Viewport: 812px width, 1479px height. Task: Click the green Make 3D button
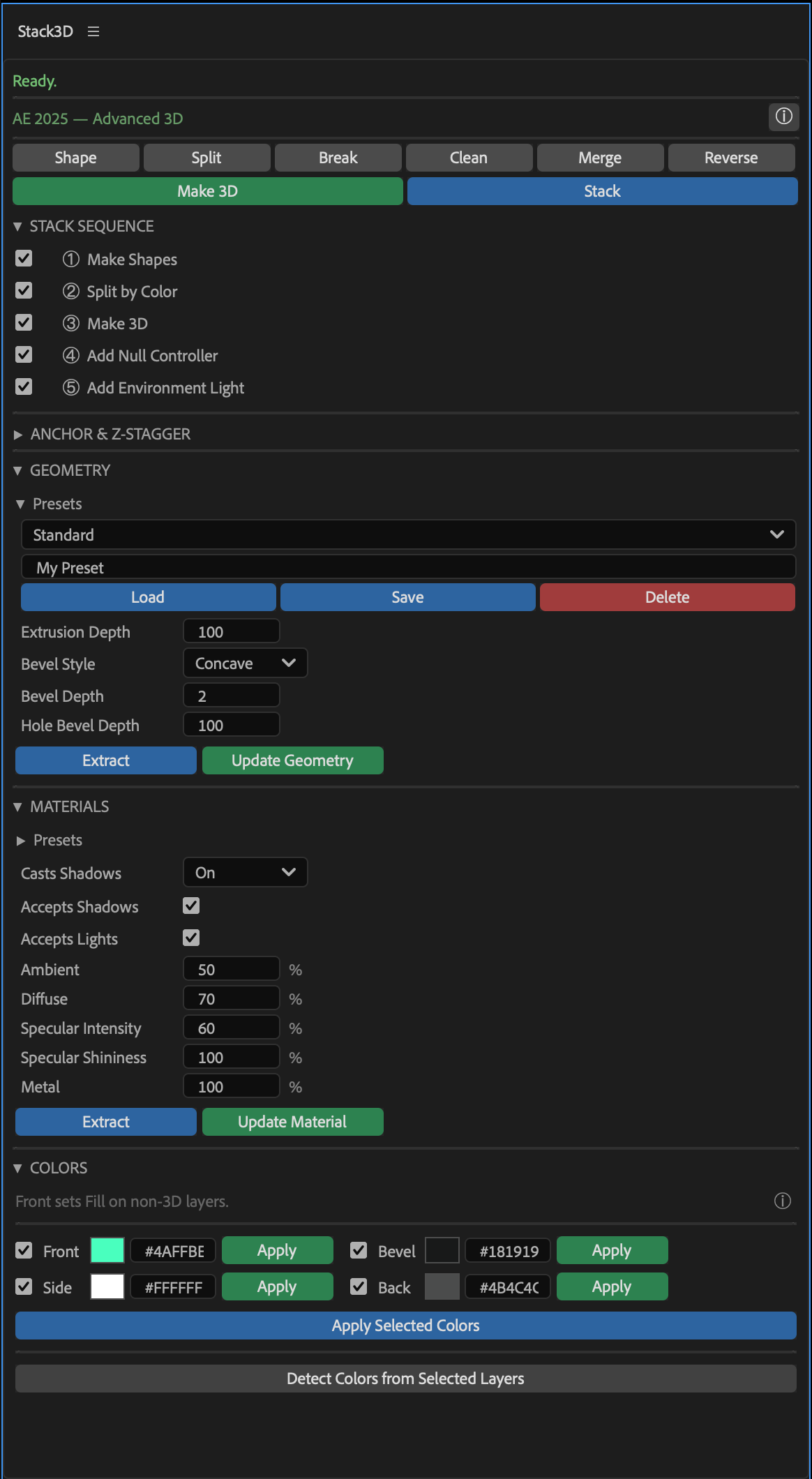pyautogui.click(x=208, y=191)
